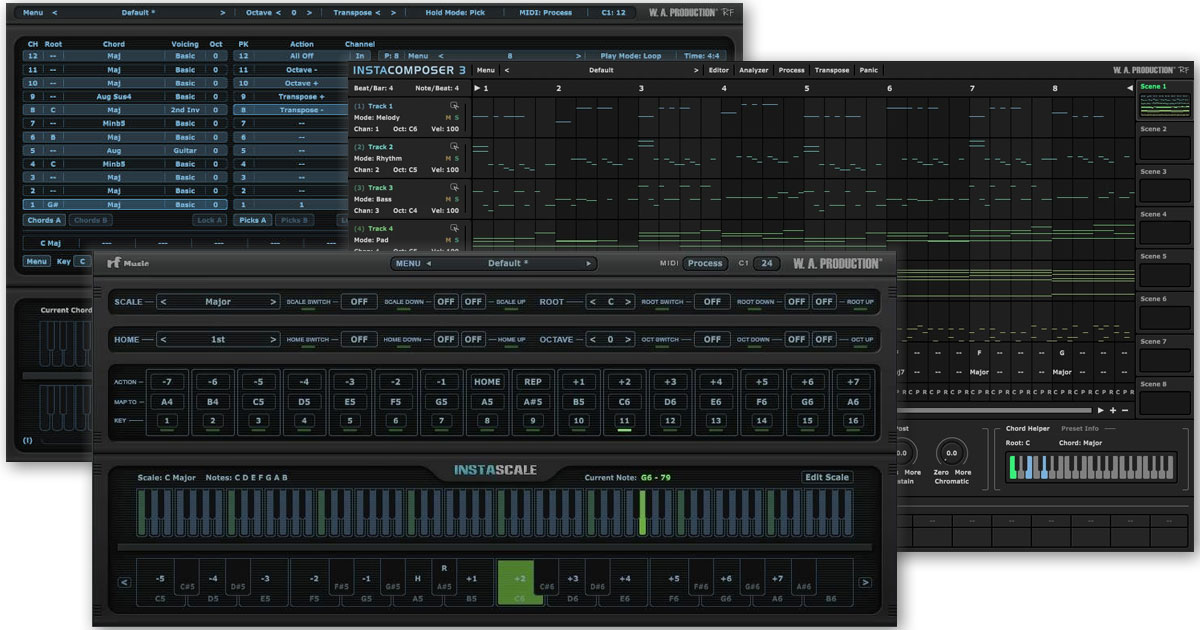Toggle the Home Switch OFF button

coord(359,339)
